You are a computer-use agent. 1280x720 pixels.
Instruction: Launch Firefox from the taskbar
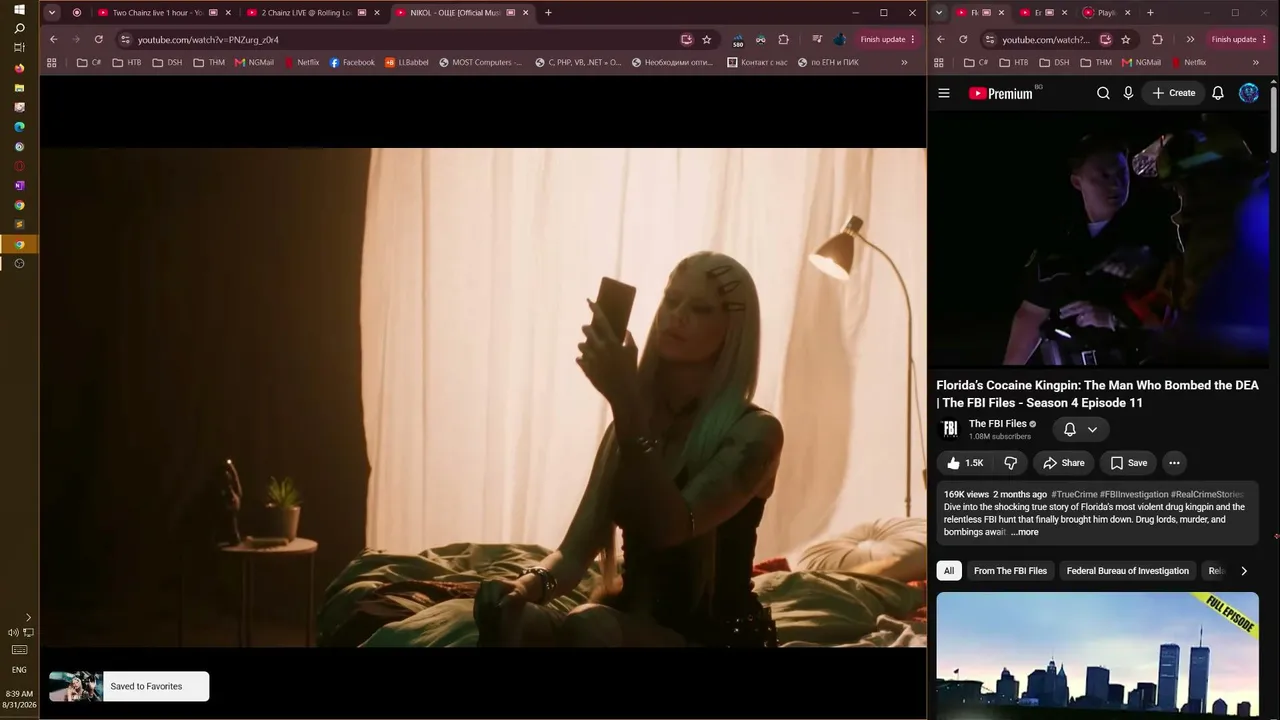click(x=19, y=68)
